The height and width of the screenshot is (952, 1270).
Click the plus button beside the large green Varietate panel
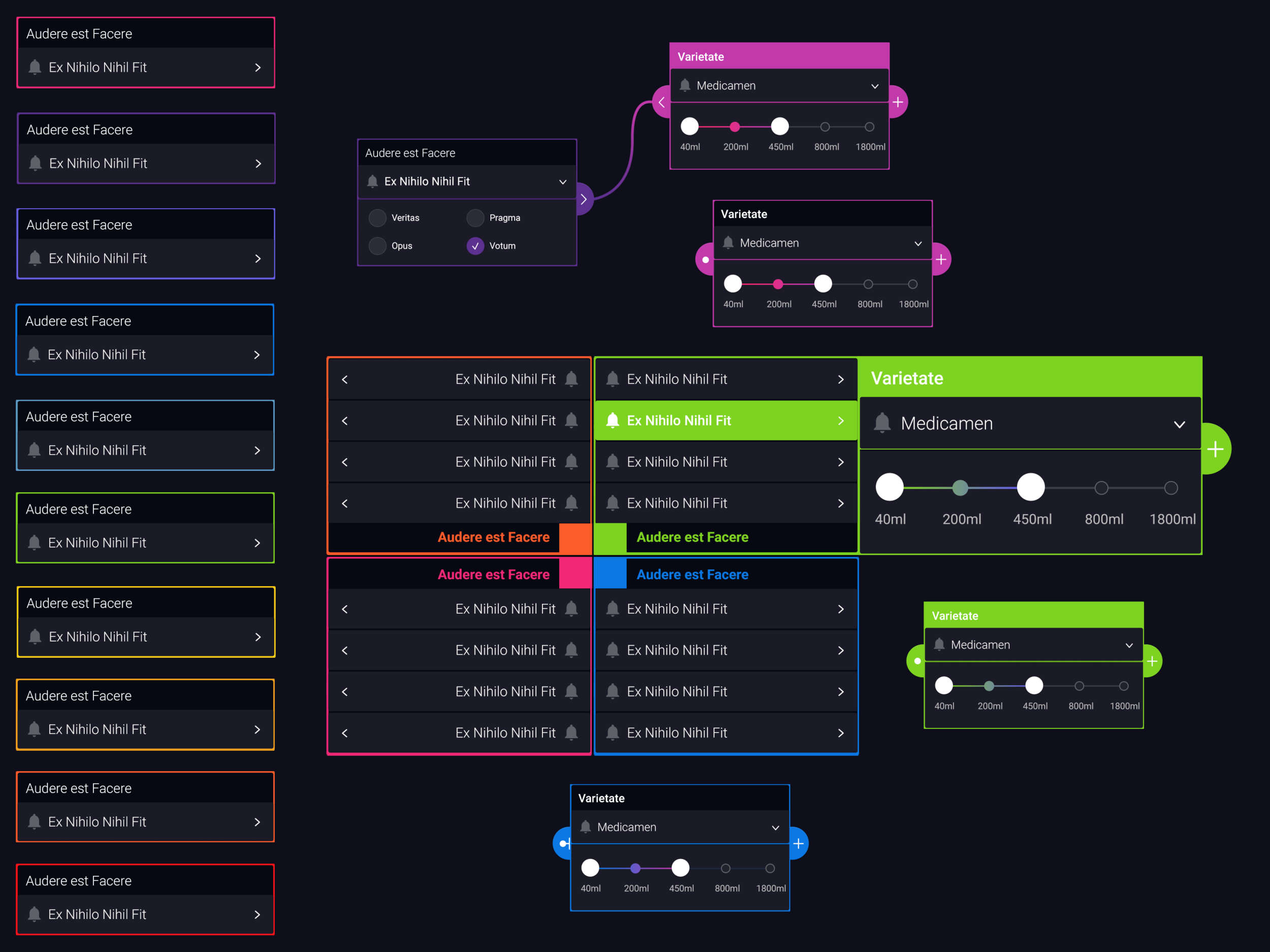coord(1216,449)
